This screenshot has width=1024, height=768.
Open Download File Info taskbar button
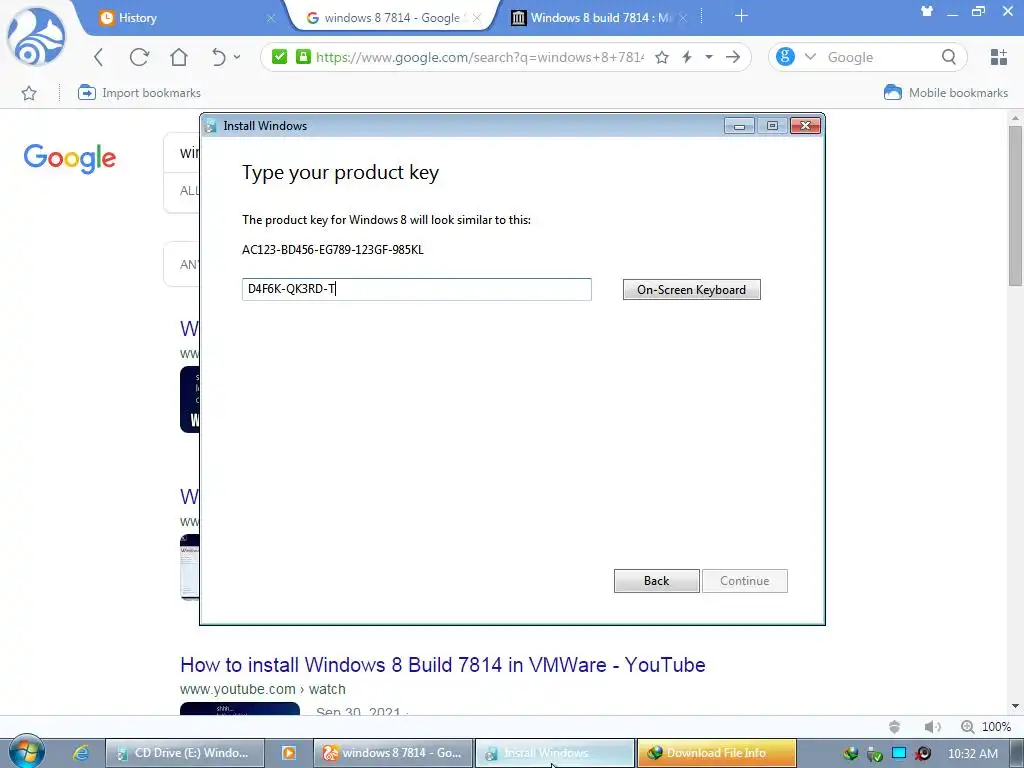[716, 753]
